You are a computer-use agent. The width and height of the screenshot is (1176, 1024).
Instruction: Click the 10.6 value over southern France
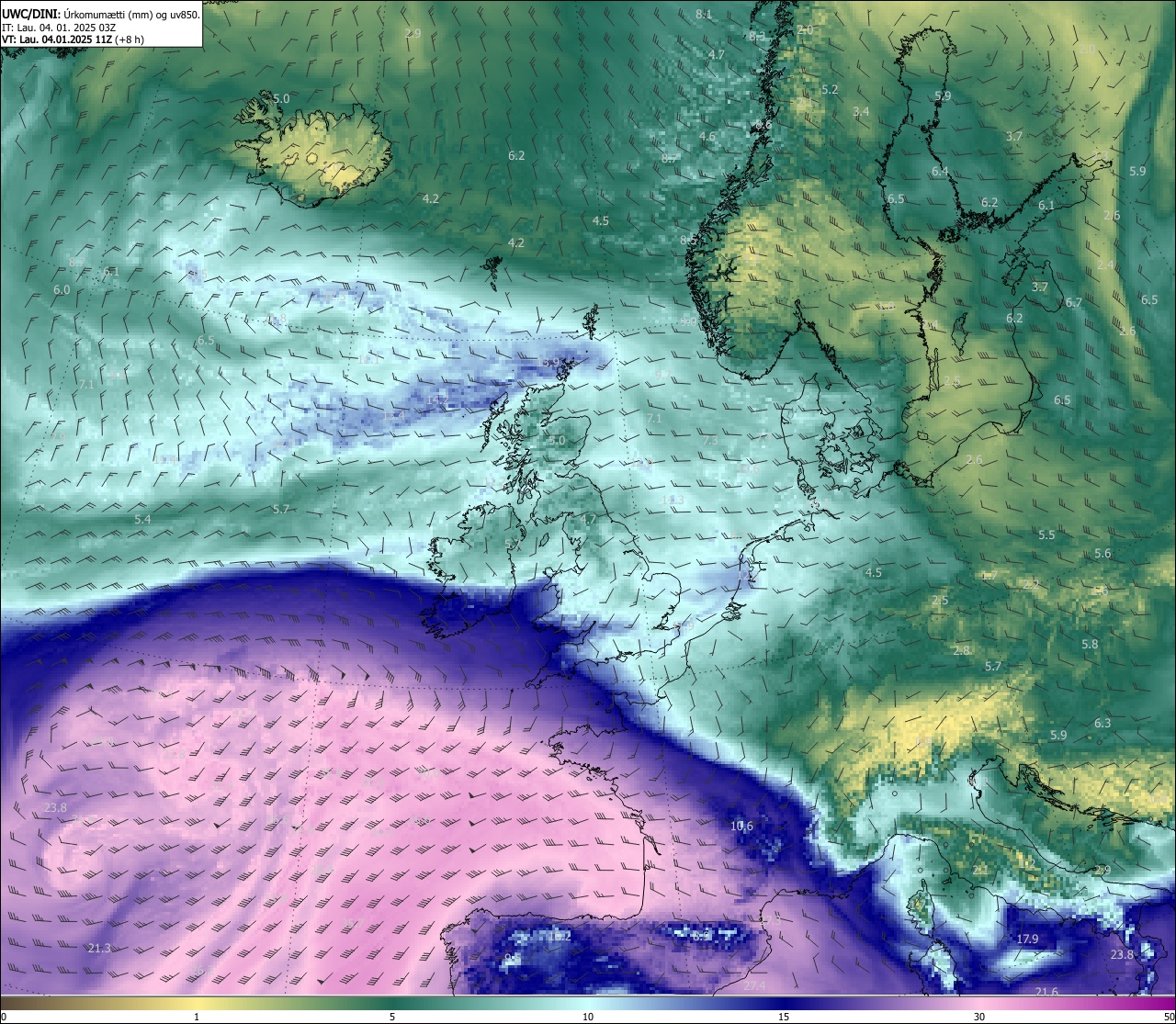coord(741,826)
